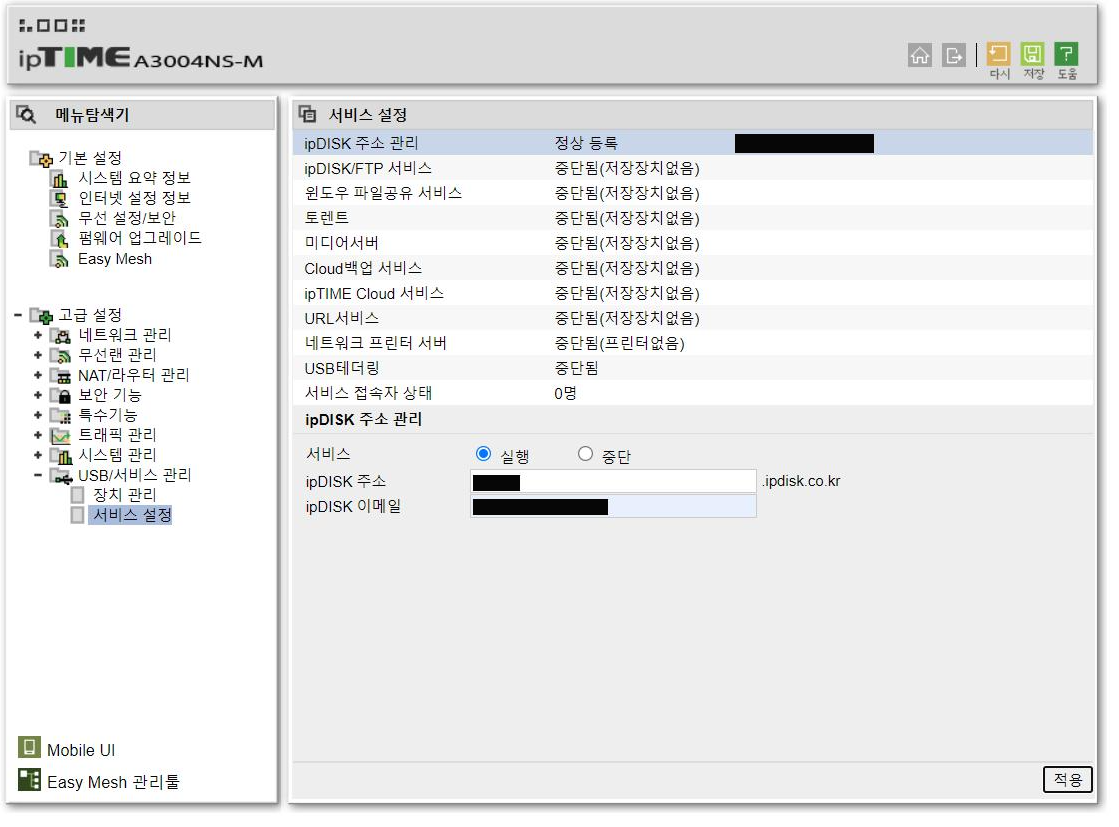
Task: Click the 트래픽 관리 chart icon
Action: click(x=61, y=435)
